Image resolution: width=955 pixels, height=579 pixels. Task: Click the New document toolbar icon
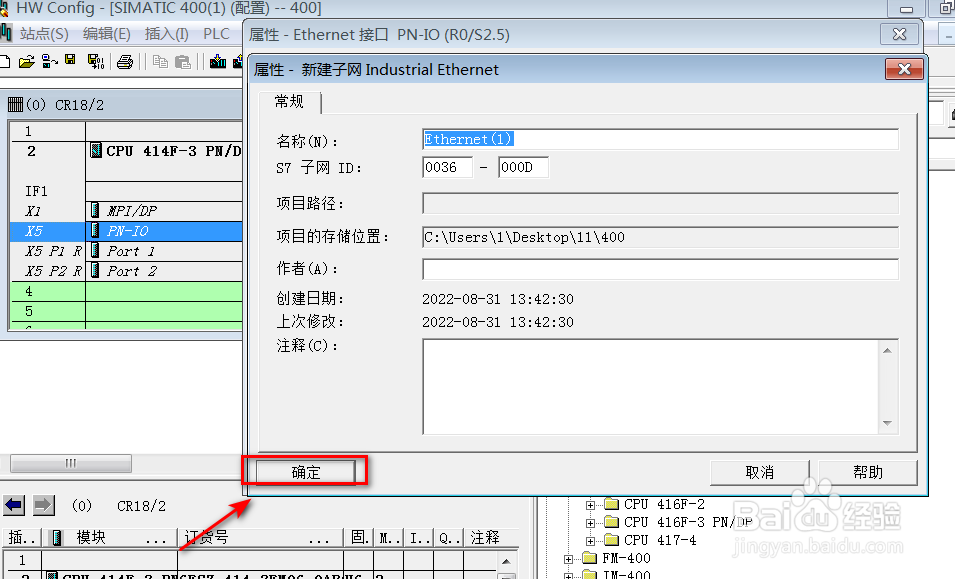[4, 61]
